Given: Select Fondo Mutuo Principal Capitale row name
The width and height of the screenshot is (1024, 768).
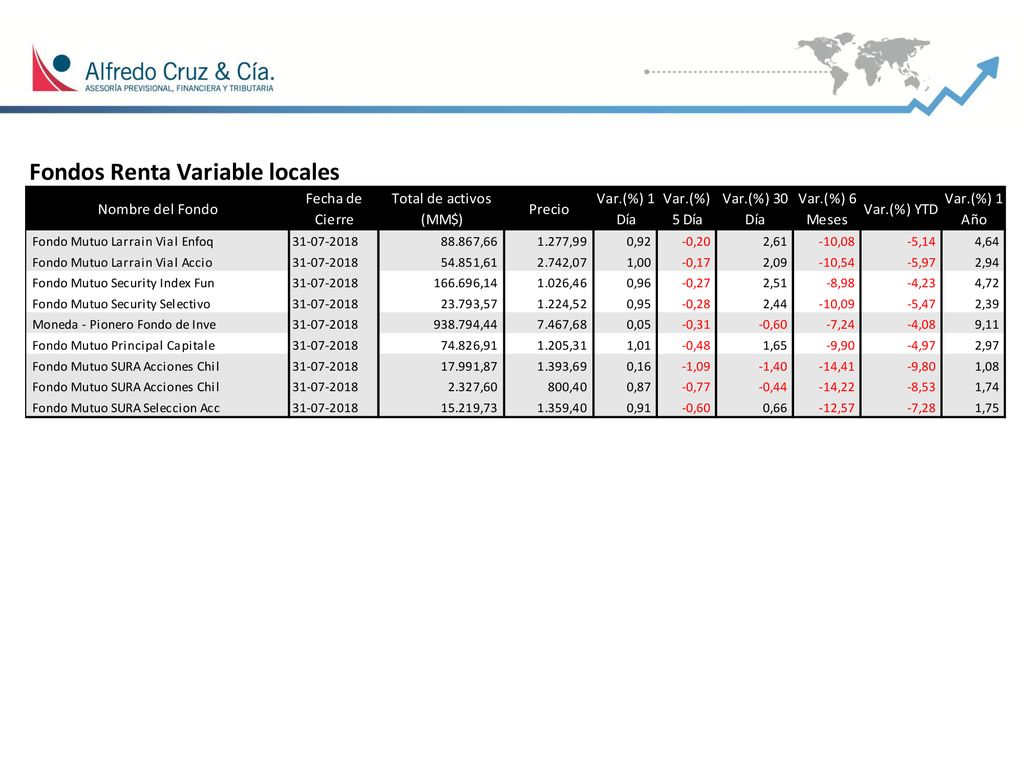Looking at the screenshot, I should tap(123, 345).
